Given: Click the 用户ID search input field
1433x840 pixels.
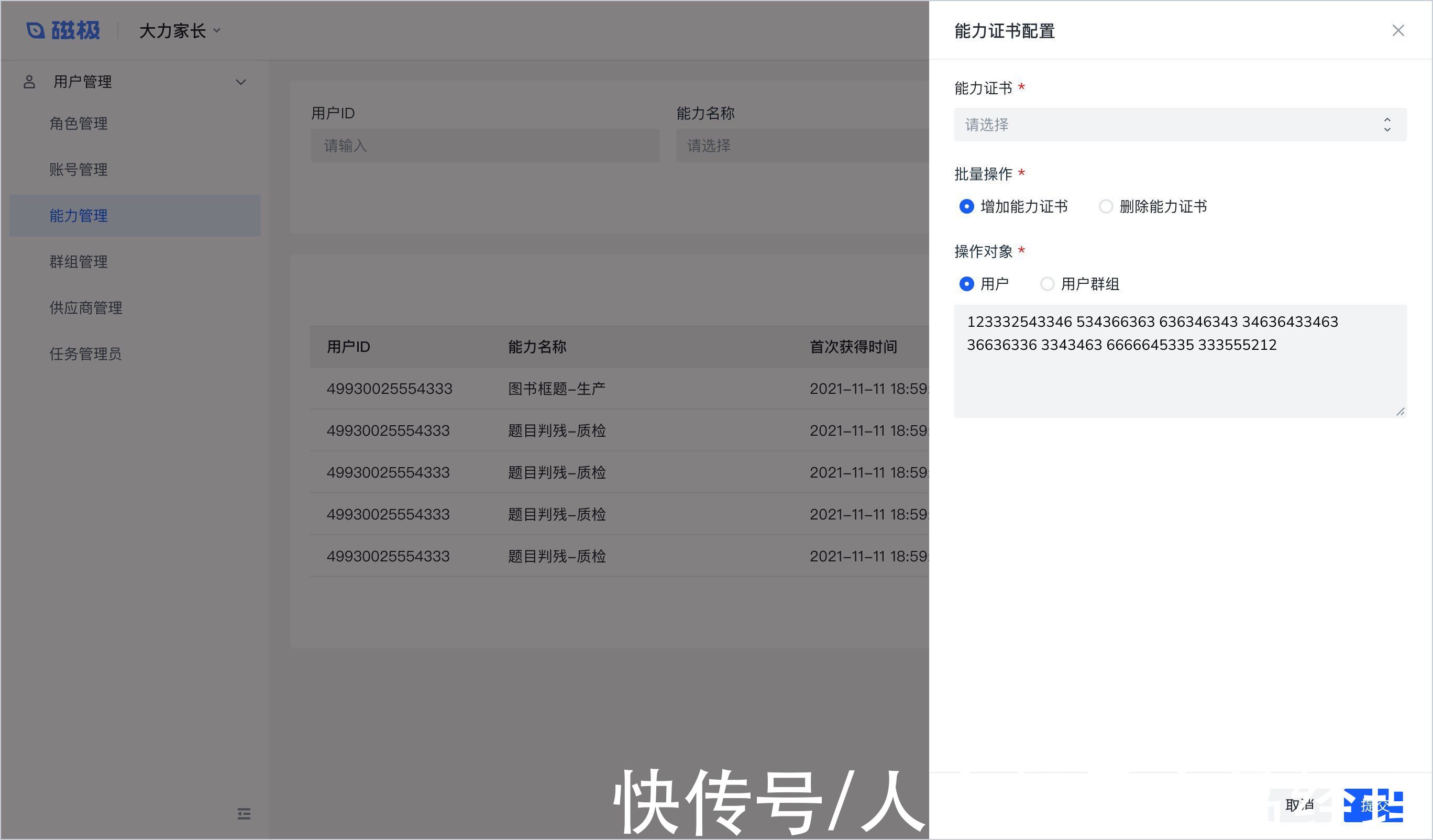Looking at the screenshot, I should 485,146.
